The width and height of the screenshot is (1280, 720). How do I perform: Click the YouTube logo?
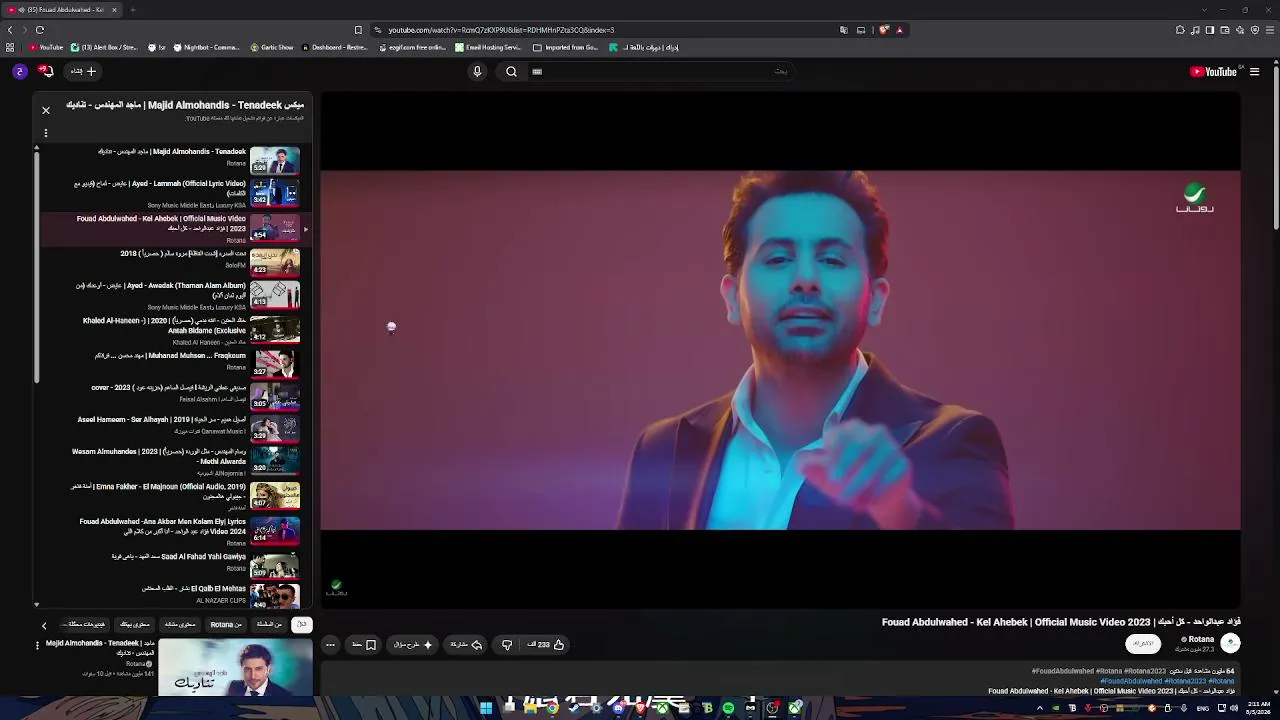[x=1214, y=71]
